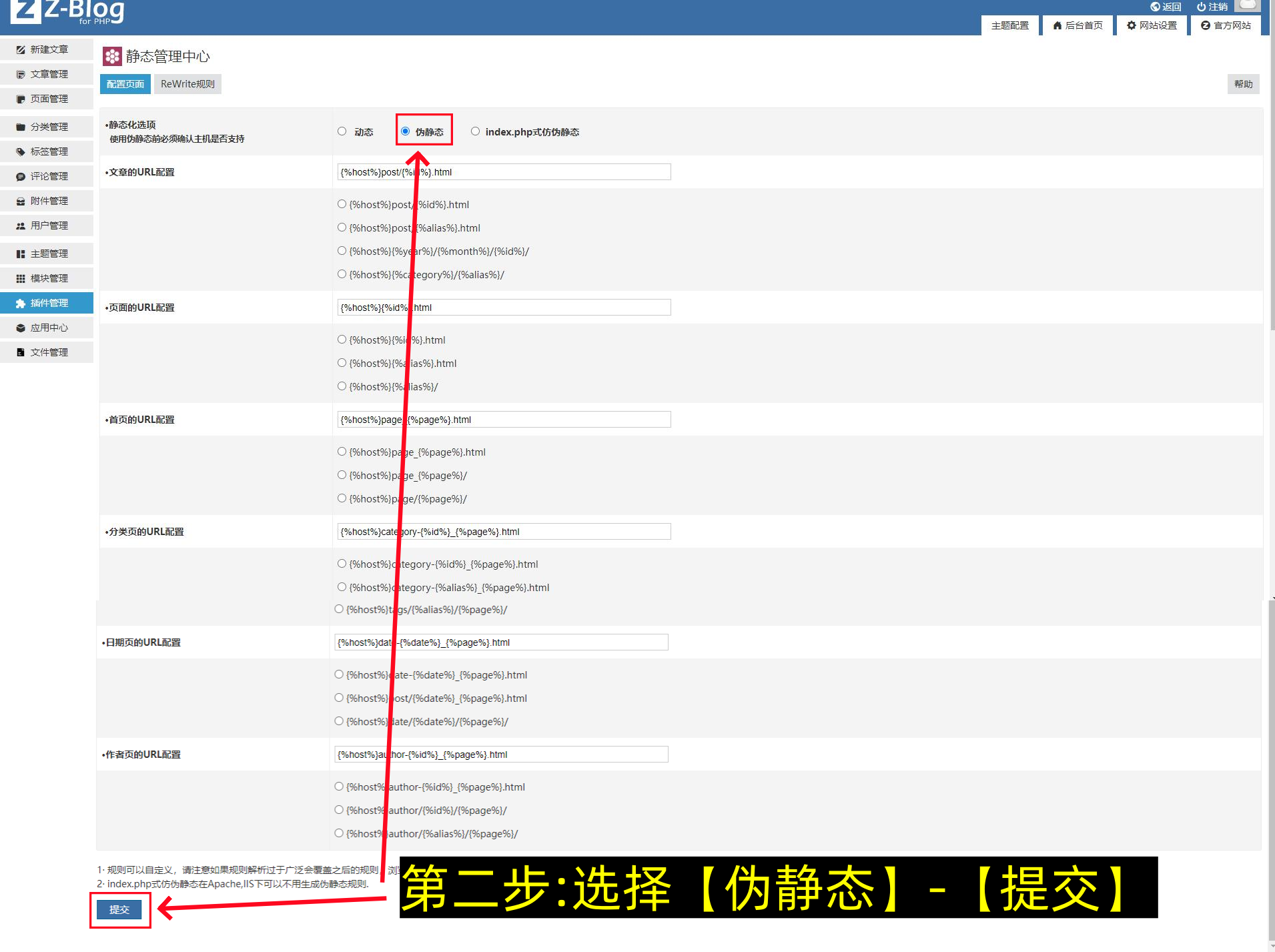Open 主题管理 theme management
1275x952 pixels.
[x=47, y=253]
